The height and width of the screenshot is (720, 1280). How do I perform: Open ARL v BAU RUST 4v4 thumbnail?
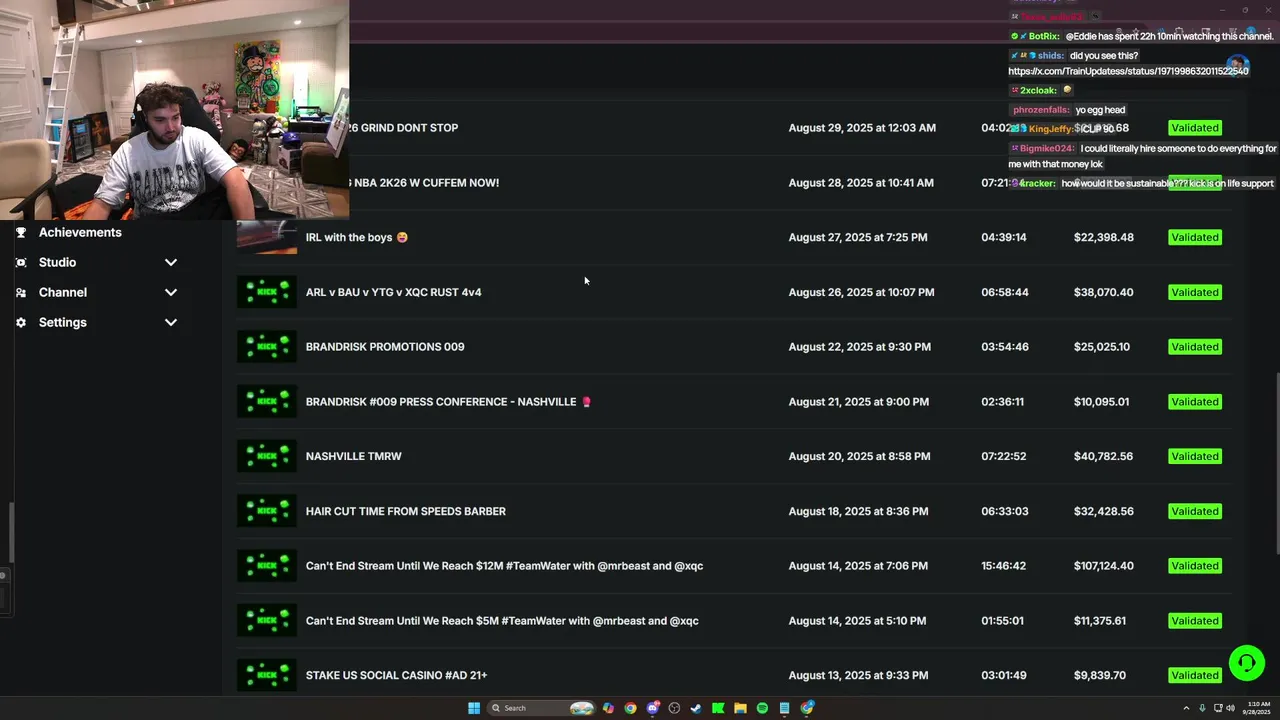point(267,292)
